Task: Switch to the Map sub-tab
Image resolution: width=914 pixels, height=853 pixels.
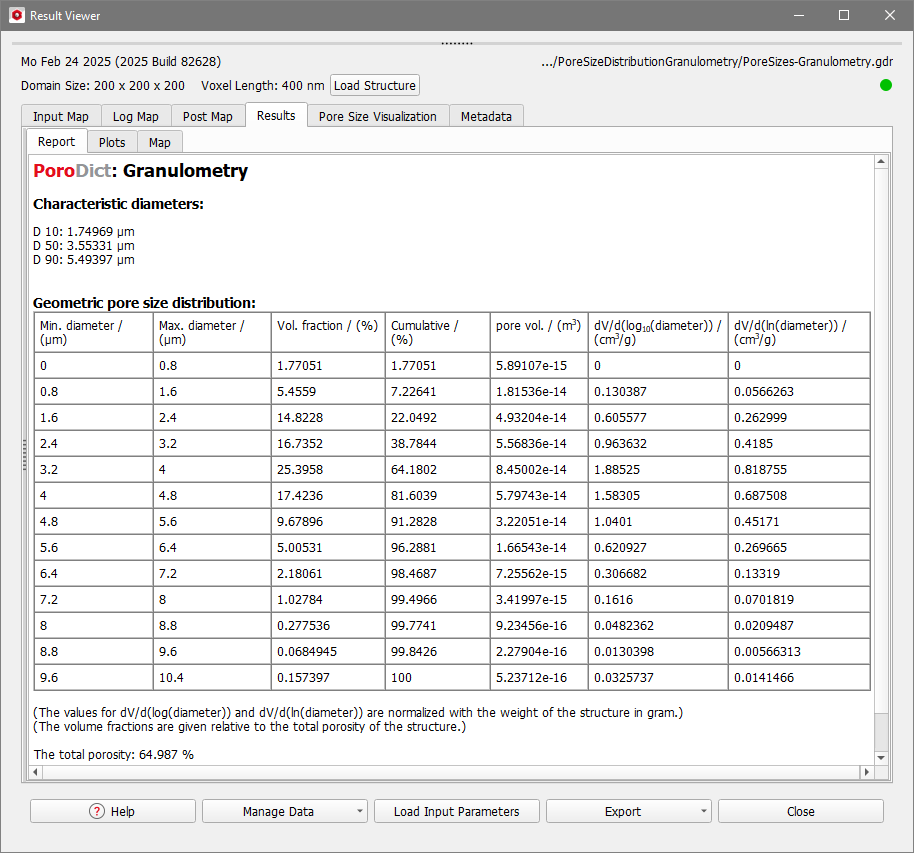Action: [x=160, y=142]
